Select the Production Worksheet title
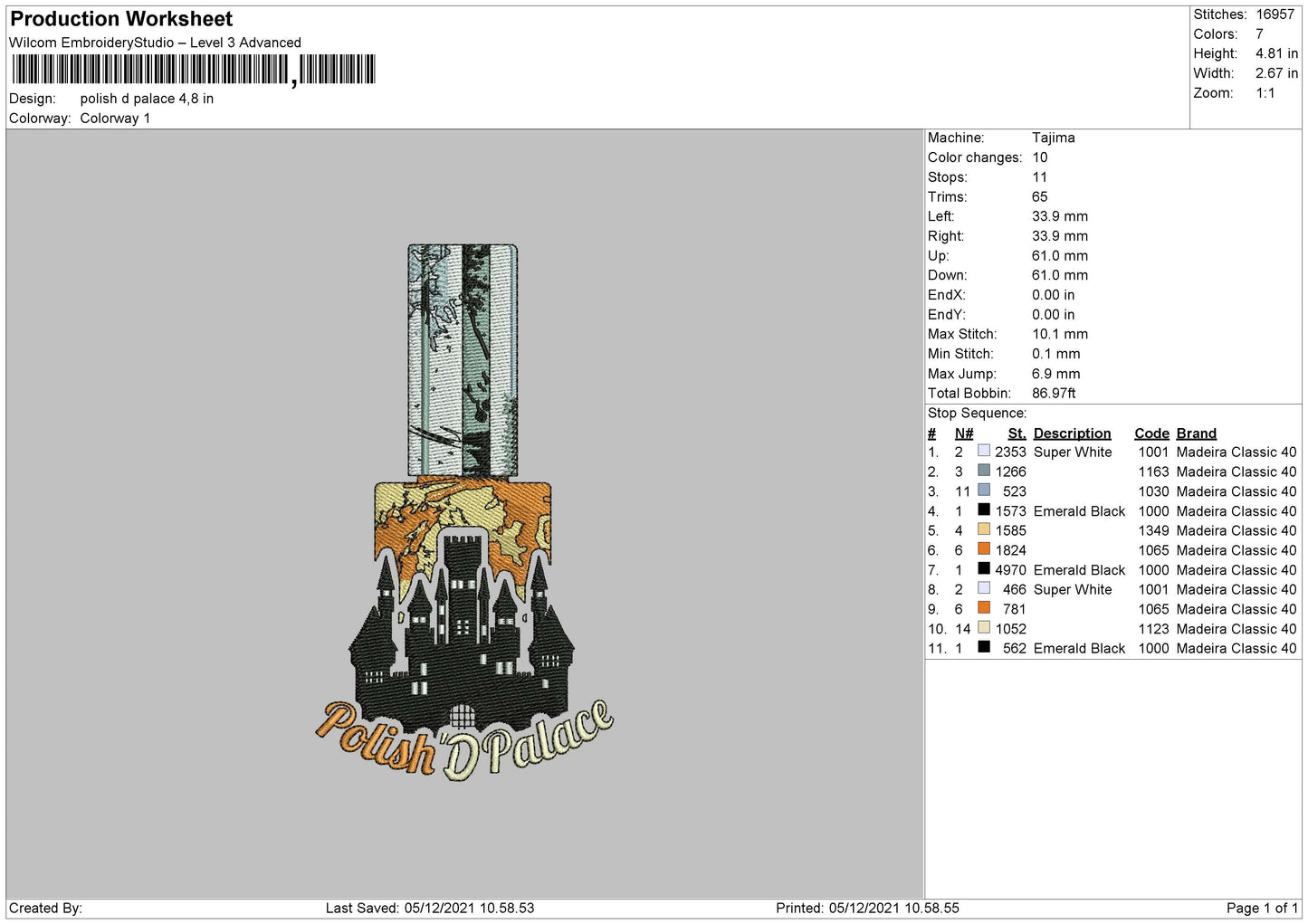 pyautogui.click(x=121, y=19)
